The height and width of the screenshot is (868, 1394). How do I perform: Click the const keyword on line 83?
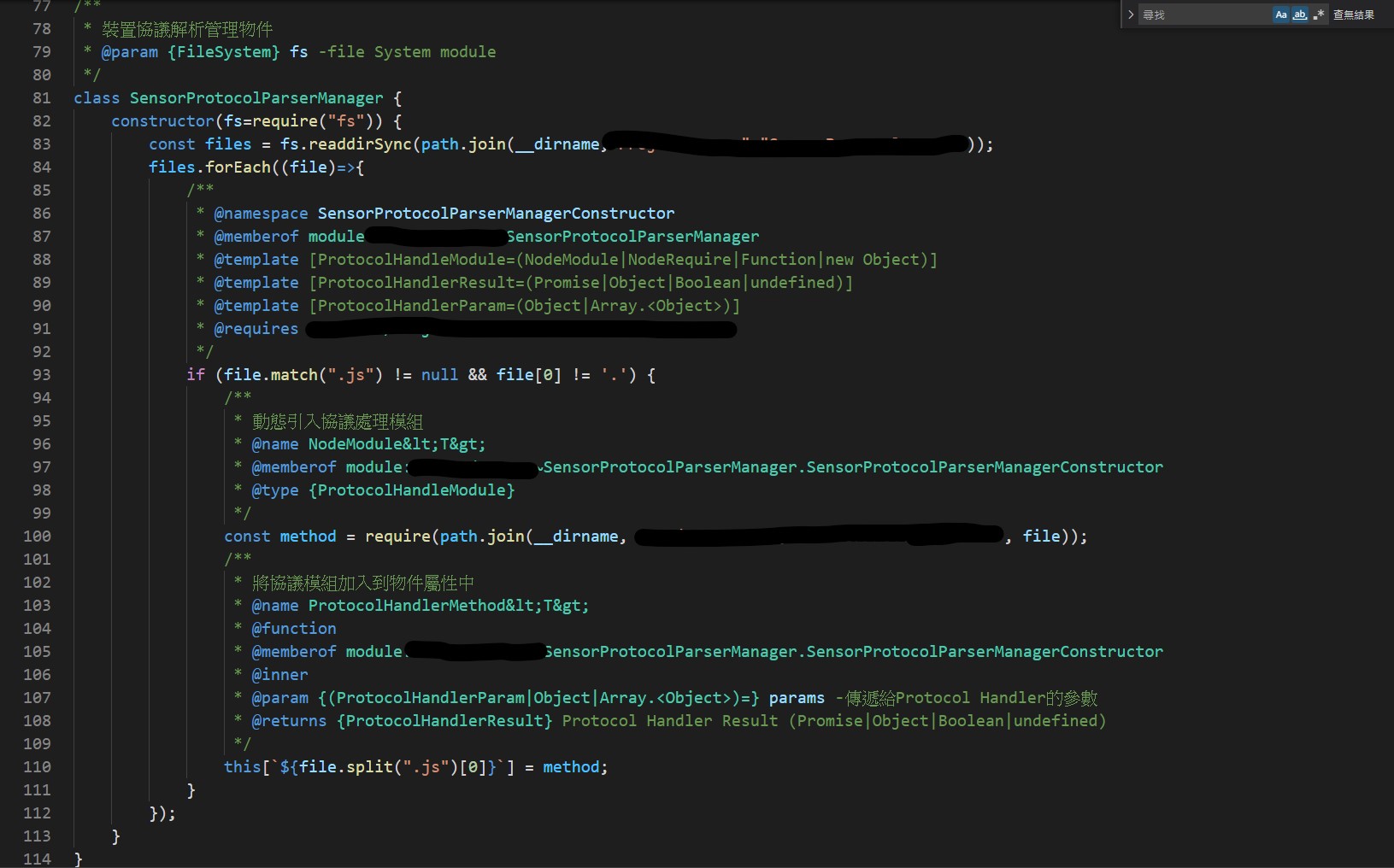click(172, 144)
